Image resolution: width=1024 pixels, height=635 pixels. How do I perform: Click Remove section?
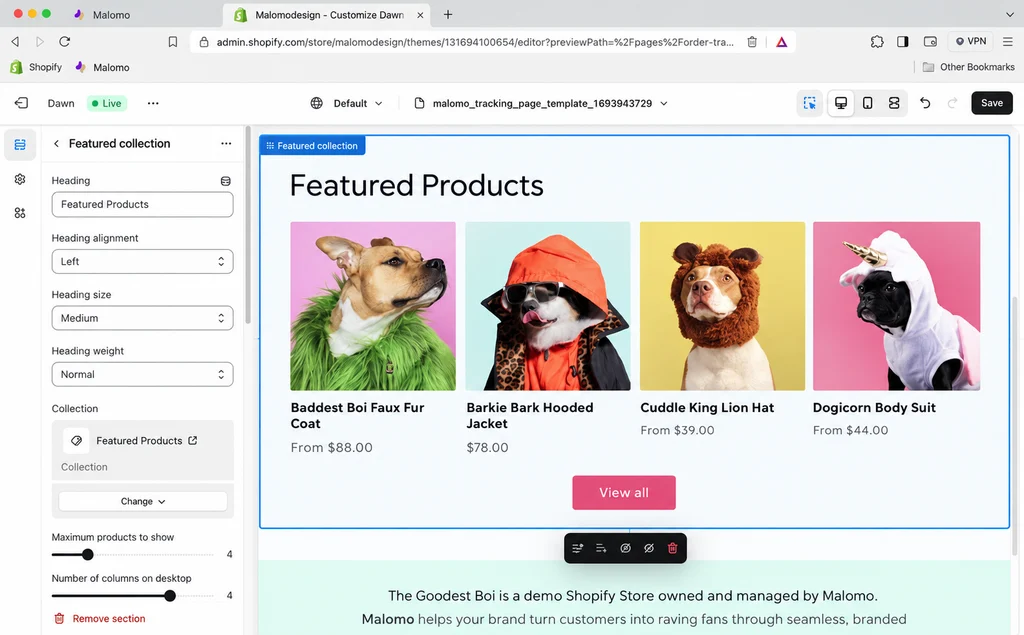(99, 619)
